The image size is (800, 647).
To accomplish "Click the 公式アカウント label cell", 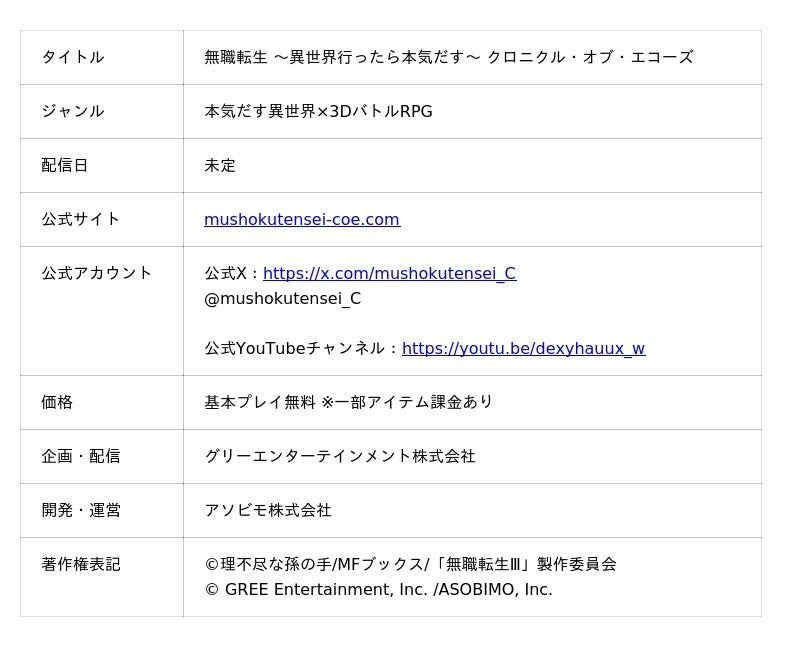I will pyautogui.click(x=97, y=274).
